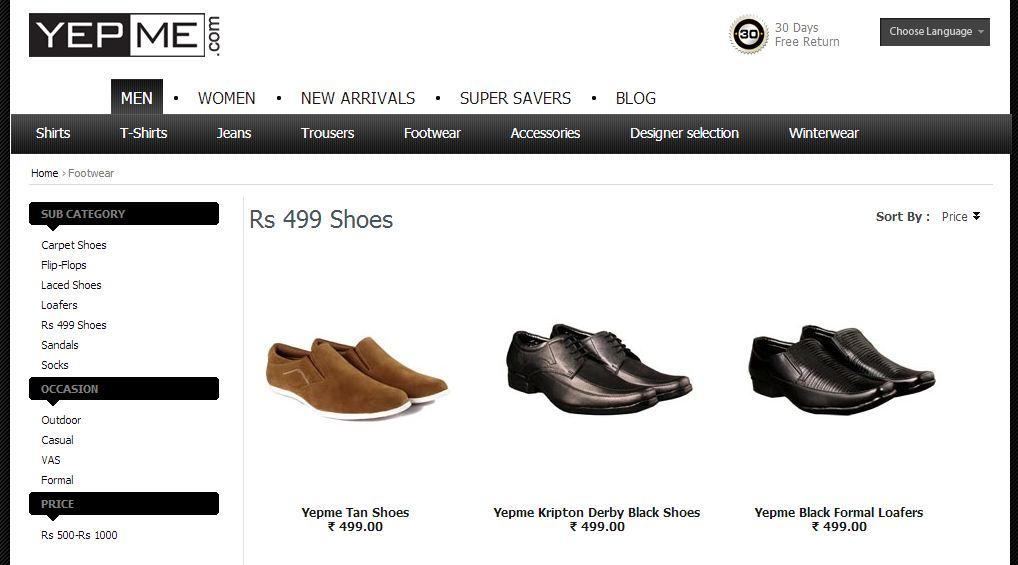1018x565 pixels.
Task: Click the Home breadcrumb link
Action: click(x=44, y=173)
